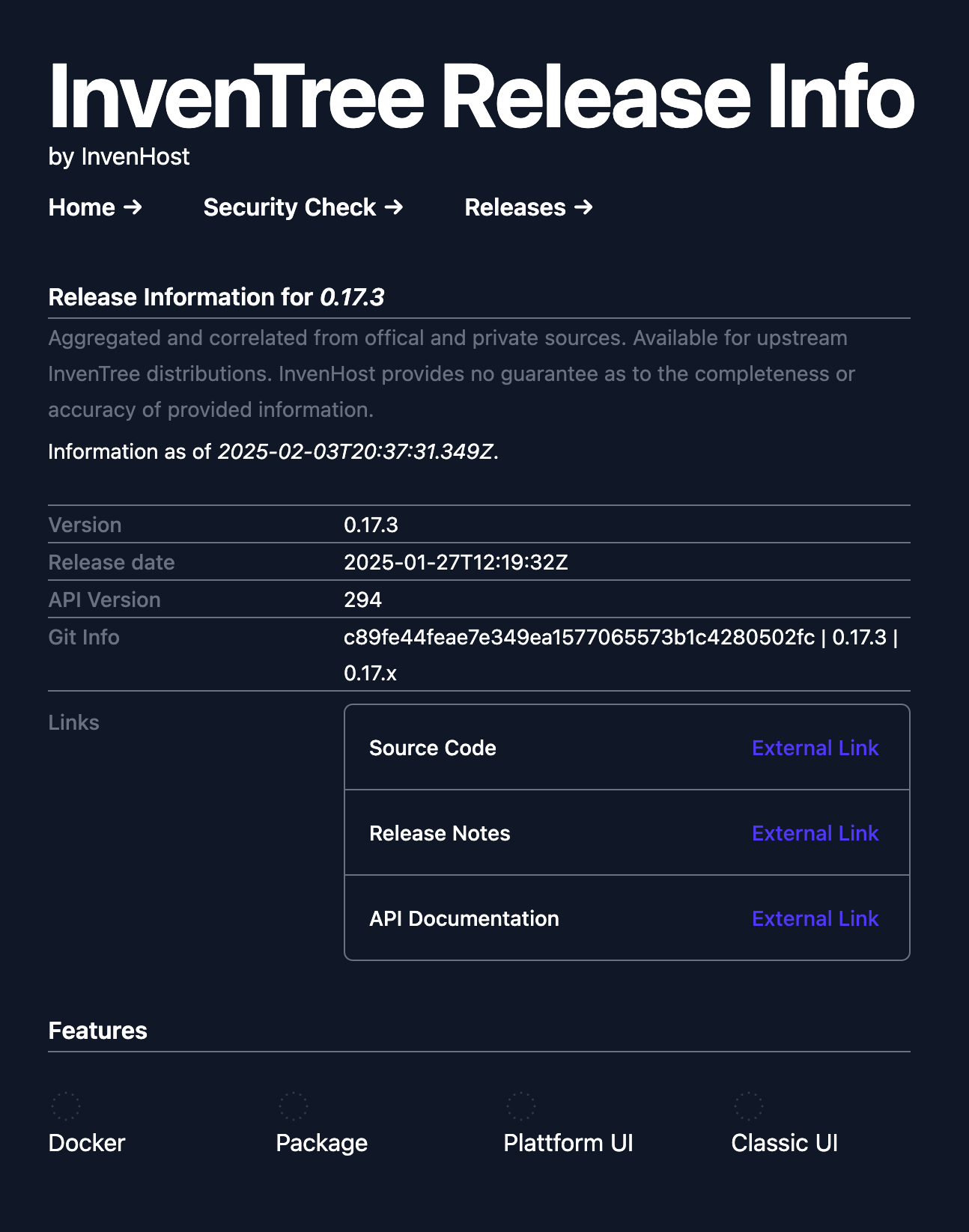Screen dimensions: 969x1232
Task: Go to the Releases section
Action: 516,207
